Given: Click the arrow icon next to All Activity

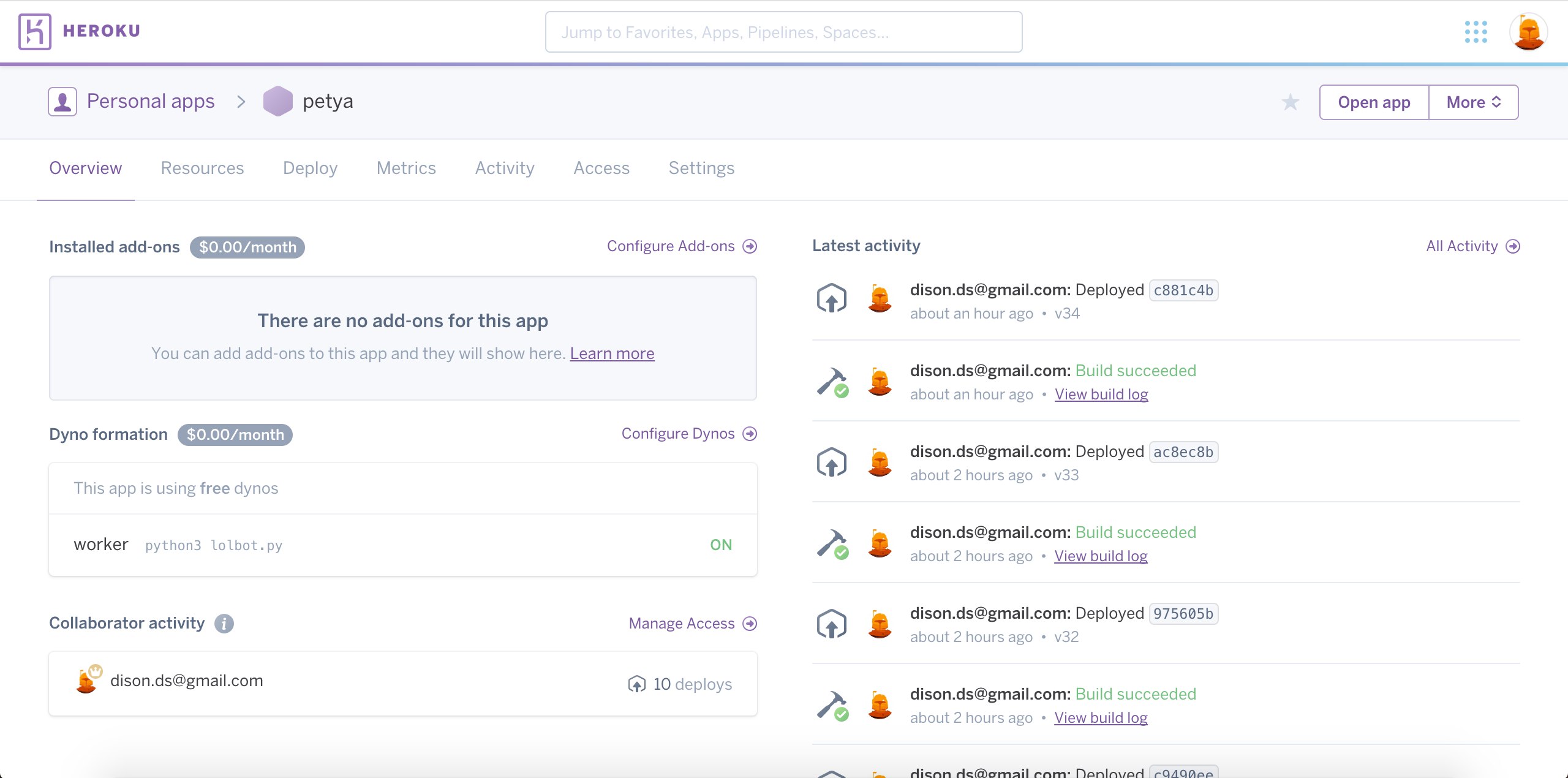Looking at the screenshot, I should (x=1513, y=246).
